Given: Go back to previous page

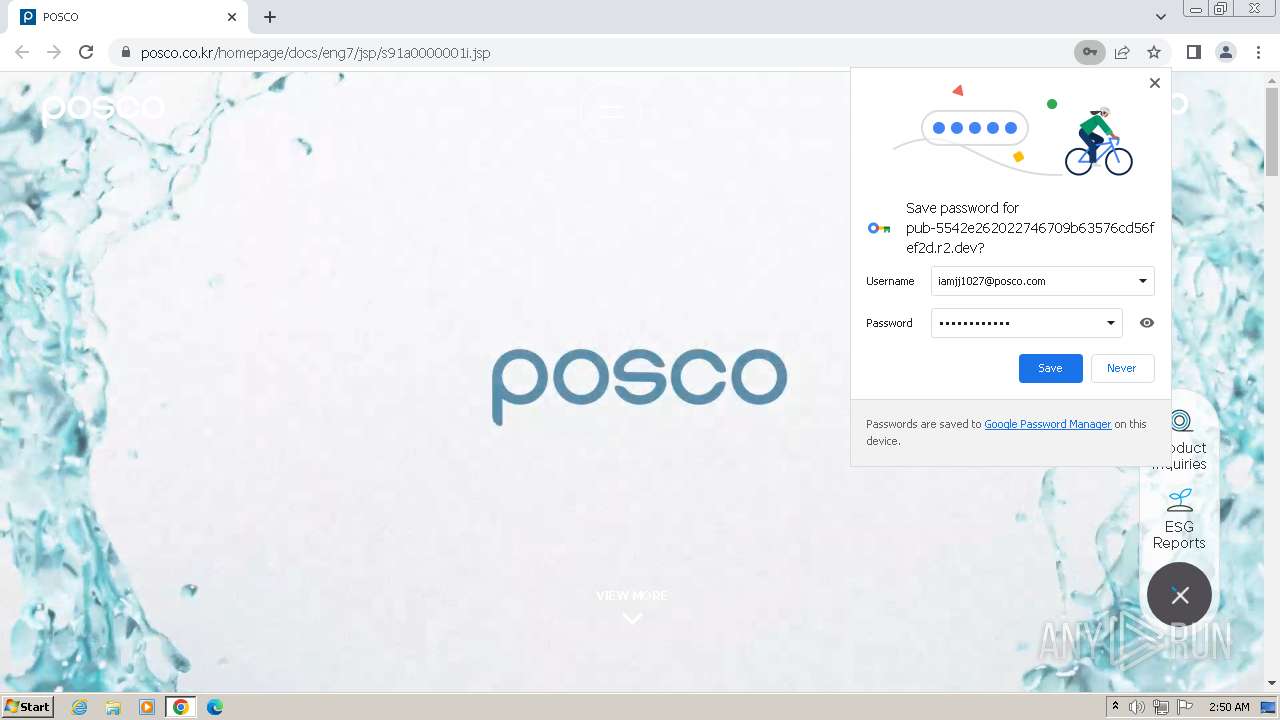Looking at the screenshot, I should pos(22,52).
